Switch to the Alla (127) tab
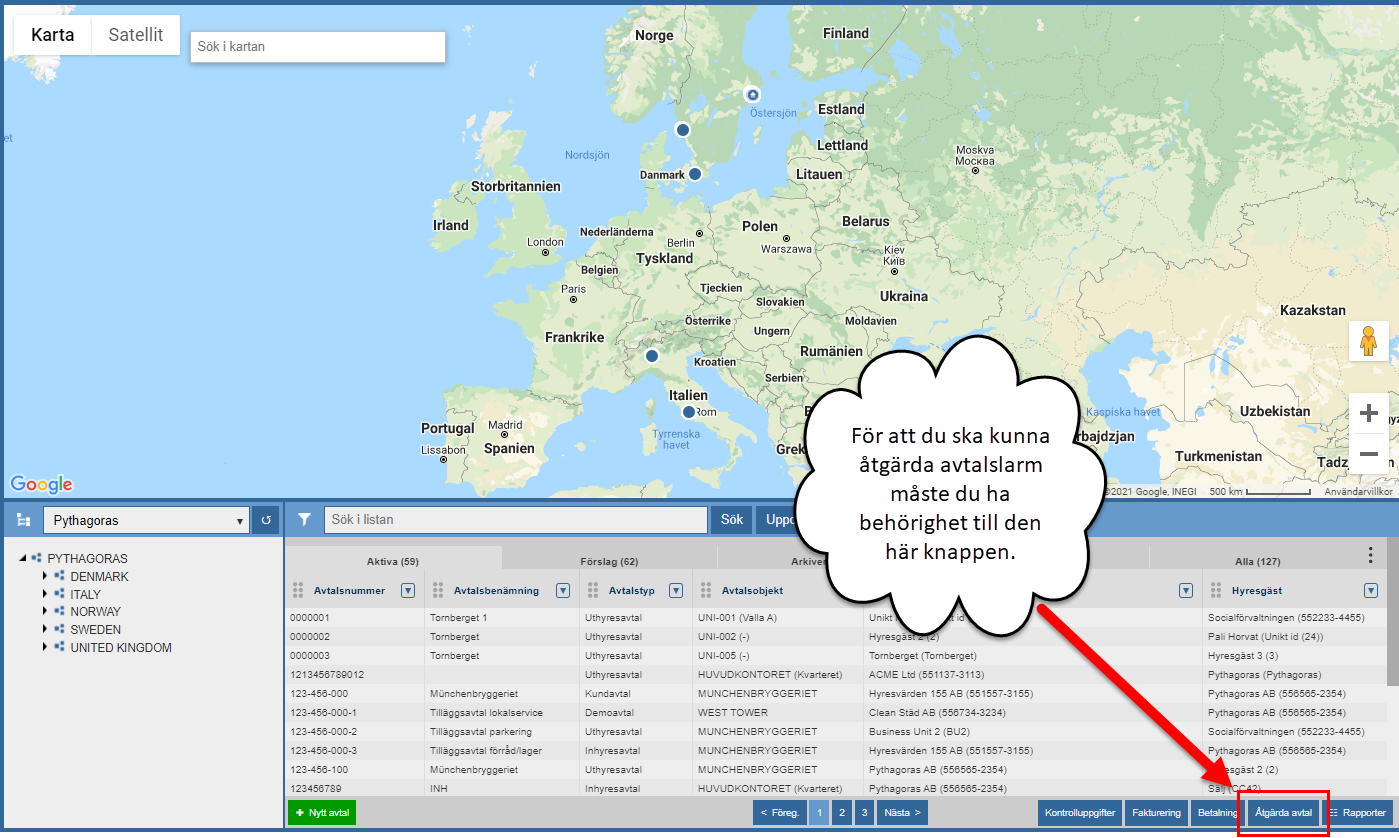The width and height of the screenshot is (1399, 838). (1258, 561)
